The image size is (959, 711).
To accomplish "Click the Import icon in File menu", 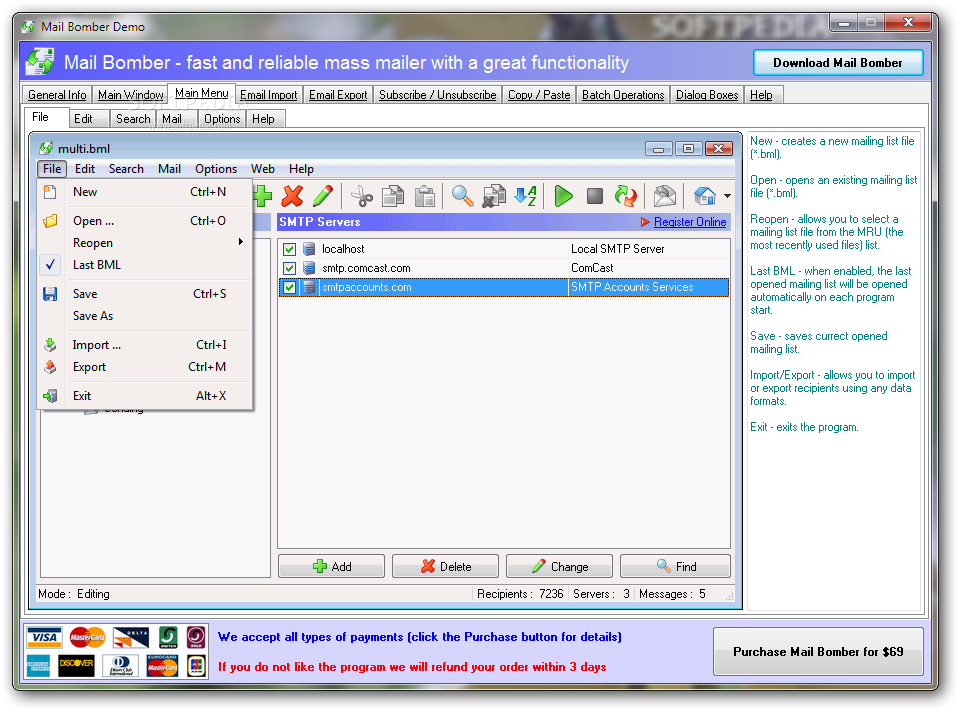I will 50,345.
